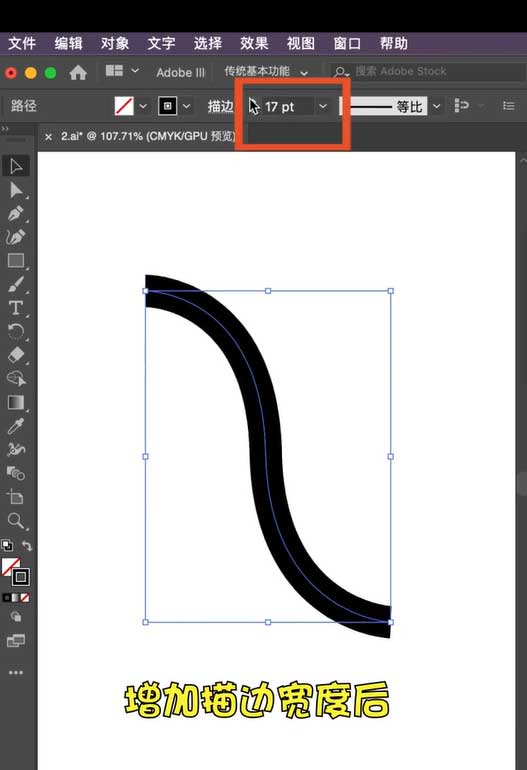The width and height of the screenshot is (527, 770).
Task: Pick the Type tool
Action: click(15, 308)
